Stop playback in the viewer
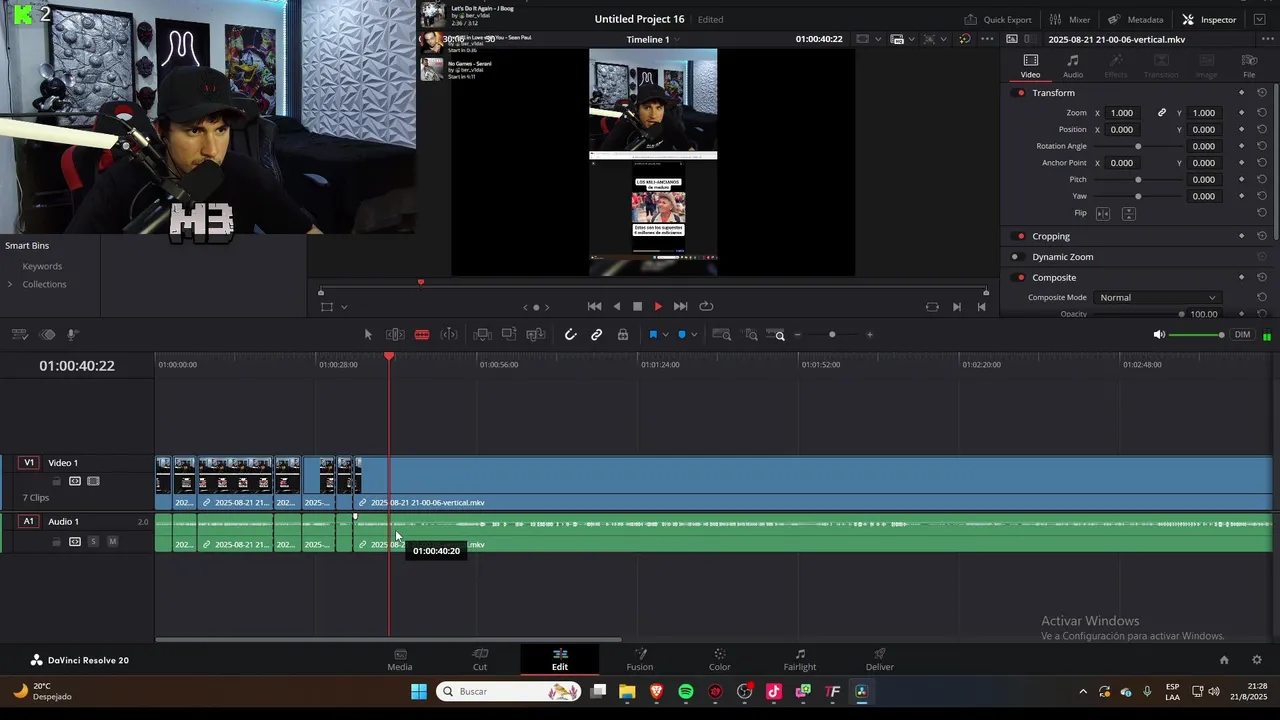This screenshot has height=720, width=1280. click(x=637, y=307)
